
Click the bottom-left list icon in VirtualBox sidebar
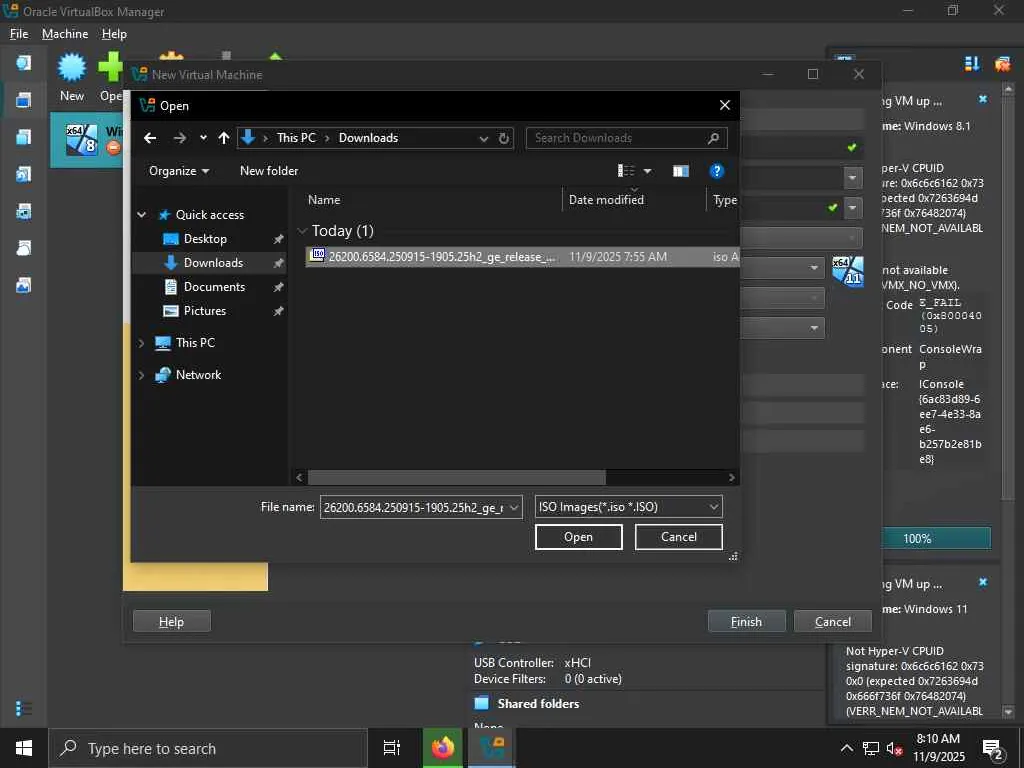tap(24, 708)
